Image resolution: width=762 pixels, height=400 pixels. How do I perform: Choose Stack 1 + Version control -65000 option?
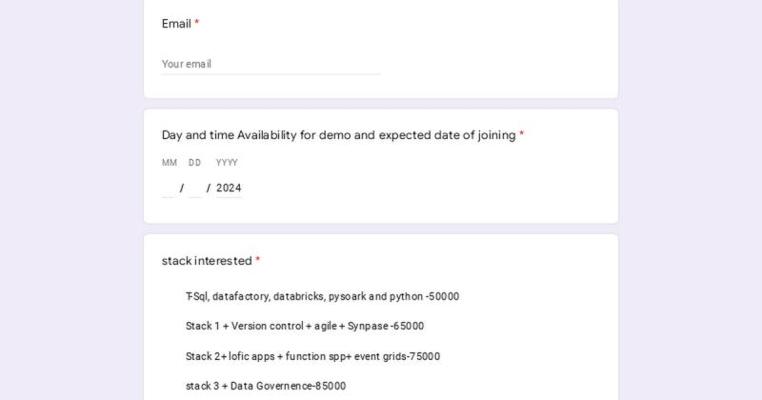point(304,326)
